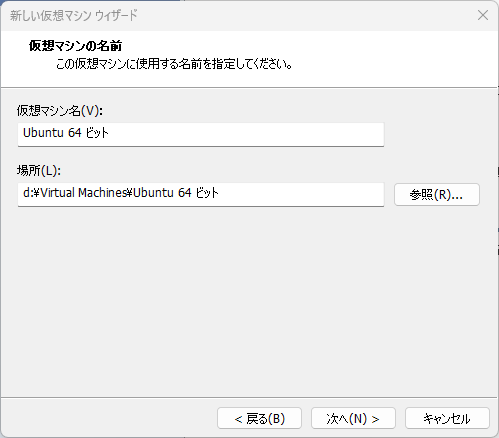The height and width of the screenshot is (438, 499).
Task: Click after 'ビット' at end of location path
Action: pyautogui.click(x=220, y=193)
